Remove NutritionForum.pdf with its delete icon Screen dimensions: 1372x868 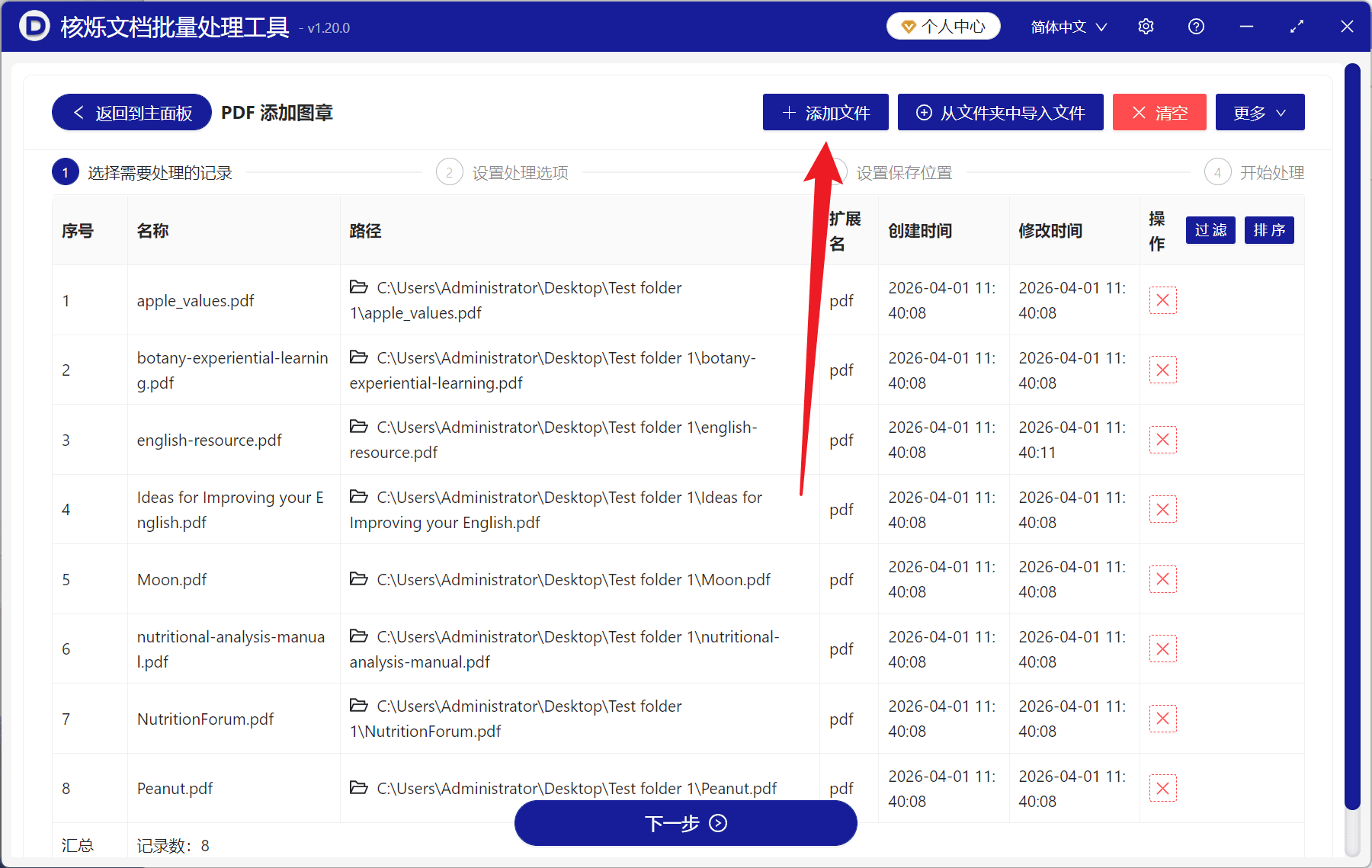click(1162, 719)
